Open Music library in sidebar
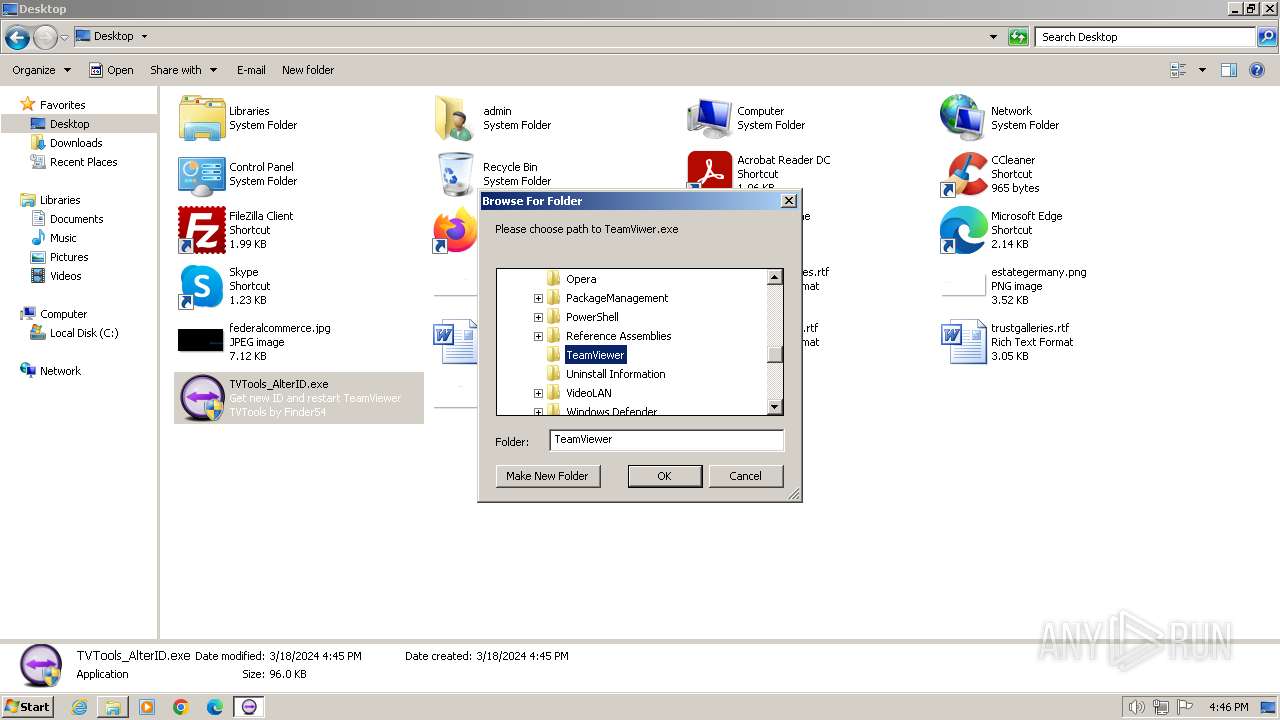 click(63, 238)
